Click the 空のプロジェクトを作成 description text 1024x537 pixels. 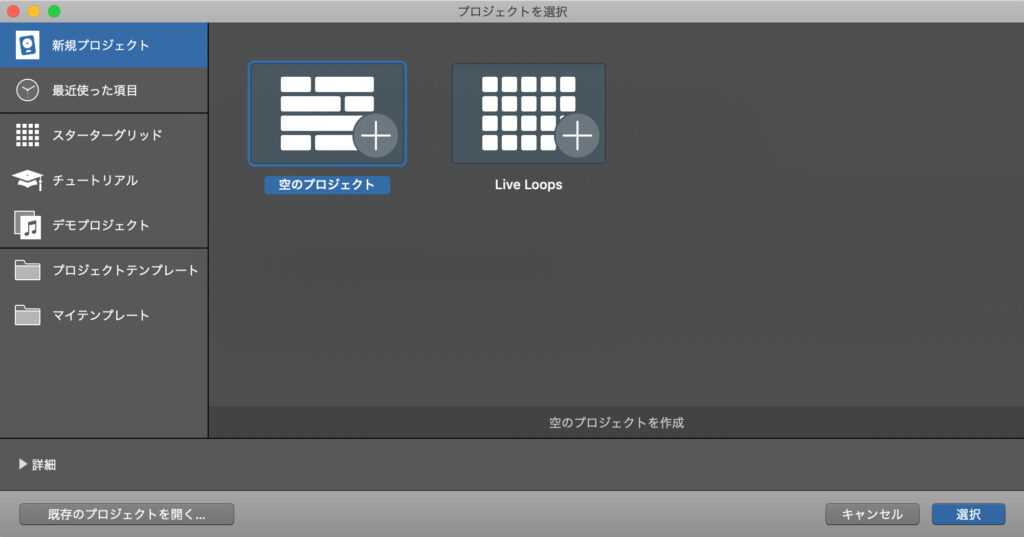pyautogui.click(x=616, y=423)
